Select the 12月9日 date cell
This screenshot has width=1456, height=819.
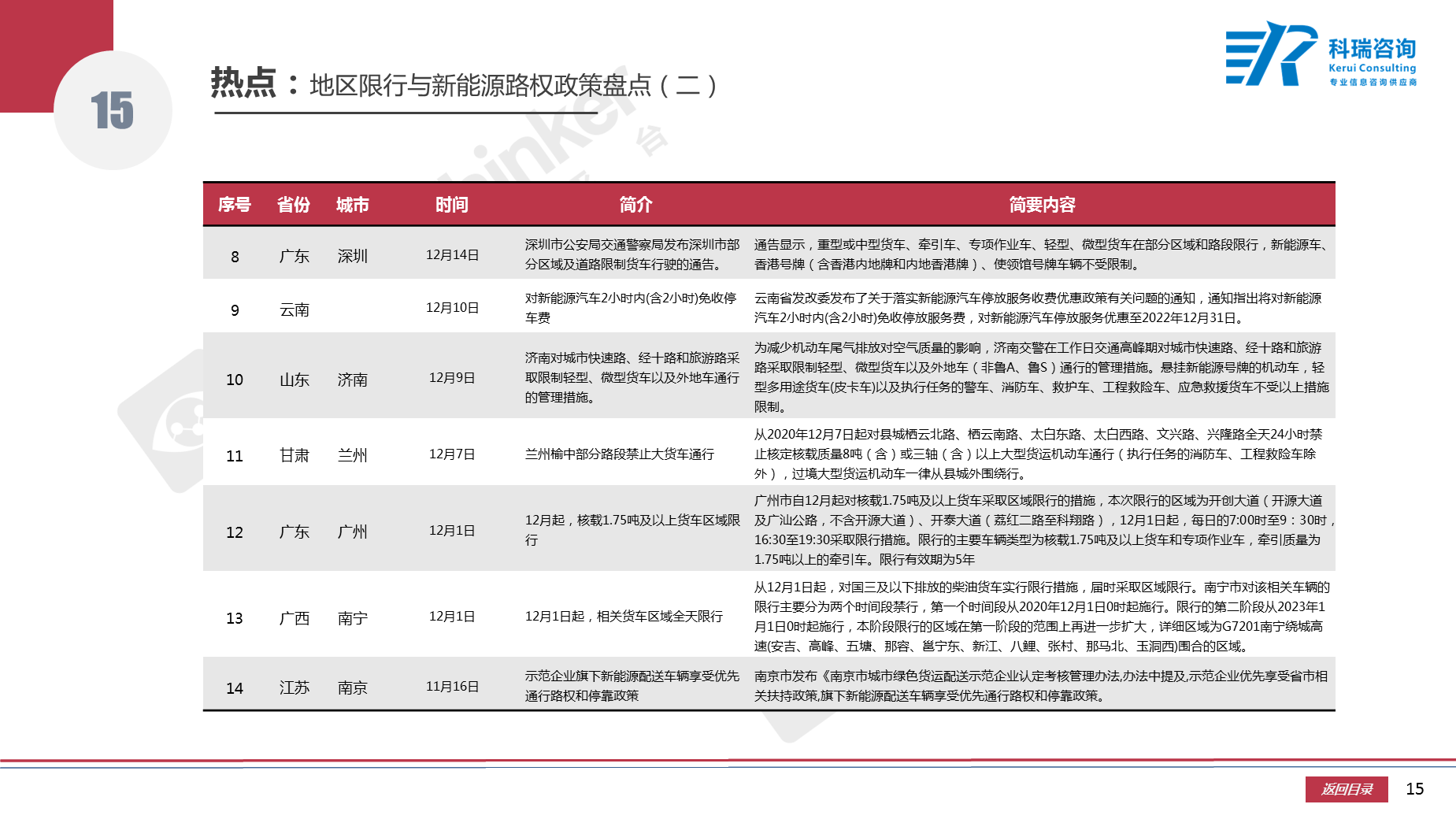tap(452, 378)
